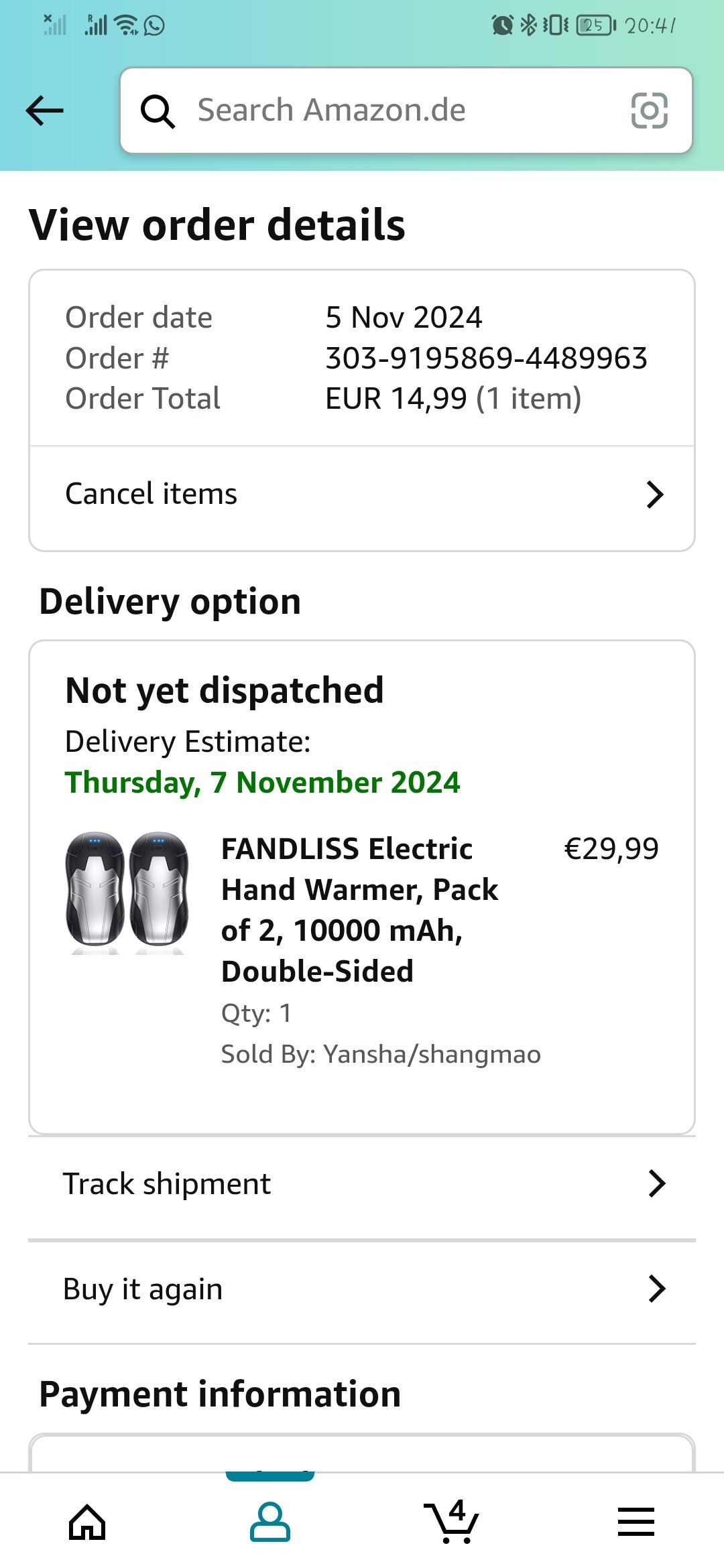Tap the magnifying glass search icon
Screen dimensions: 724x1568
(158, 111)
